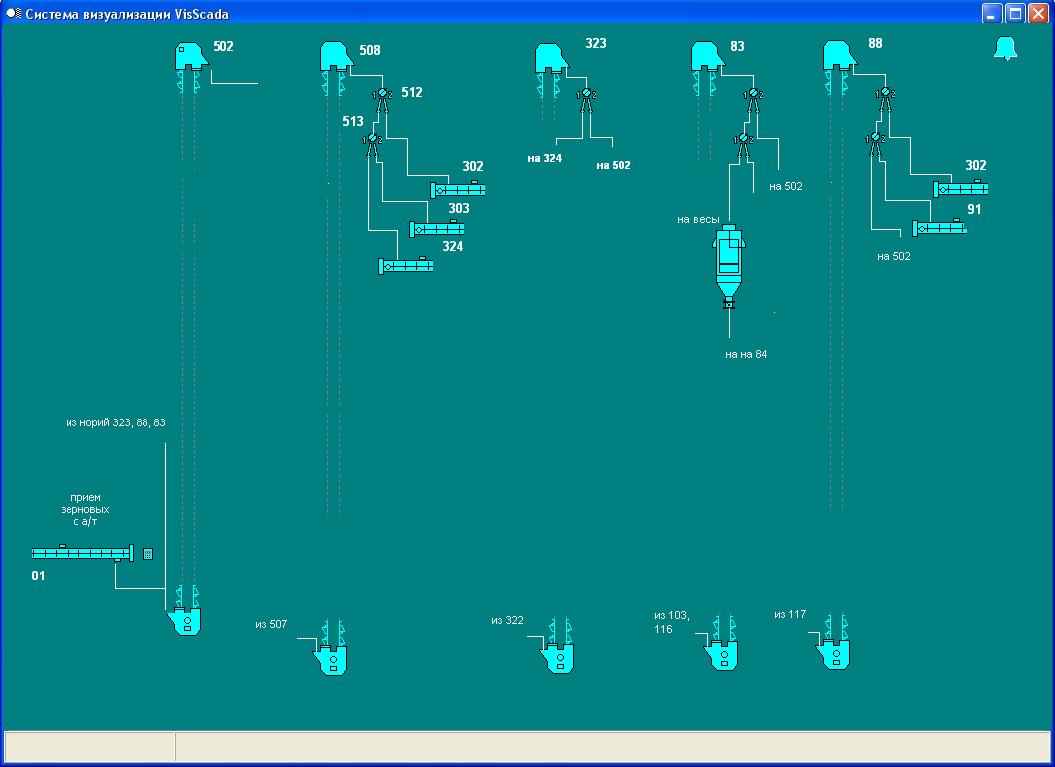The image size is (1055, 767).
Task: Click the alarm bell icon
Action: pos(1005,48)
